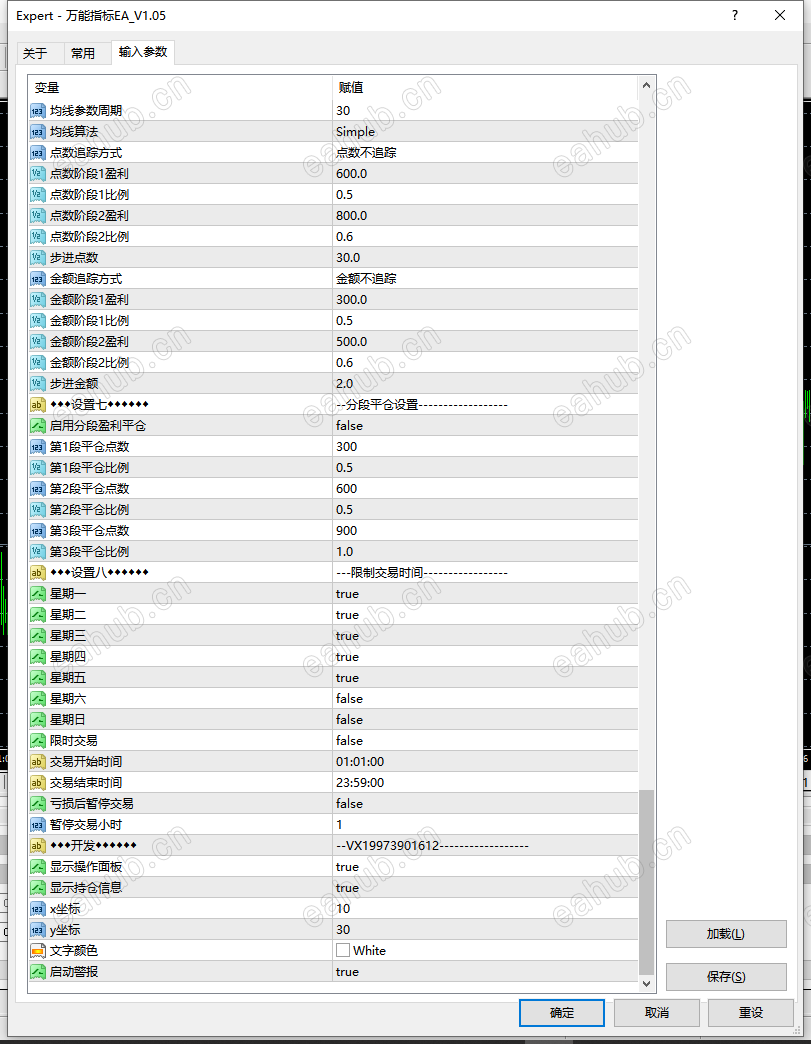Select the icon of 暂停交易小时 row
This screenshot has width=811, height=1044.
tap(38, 825)
